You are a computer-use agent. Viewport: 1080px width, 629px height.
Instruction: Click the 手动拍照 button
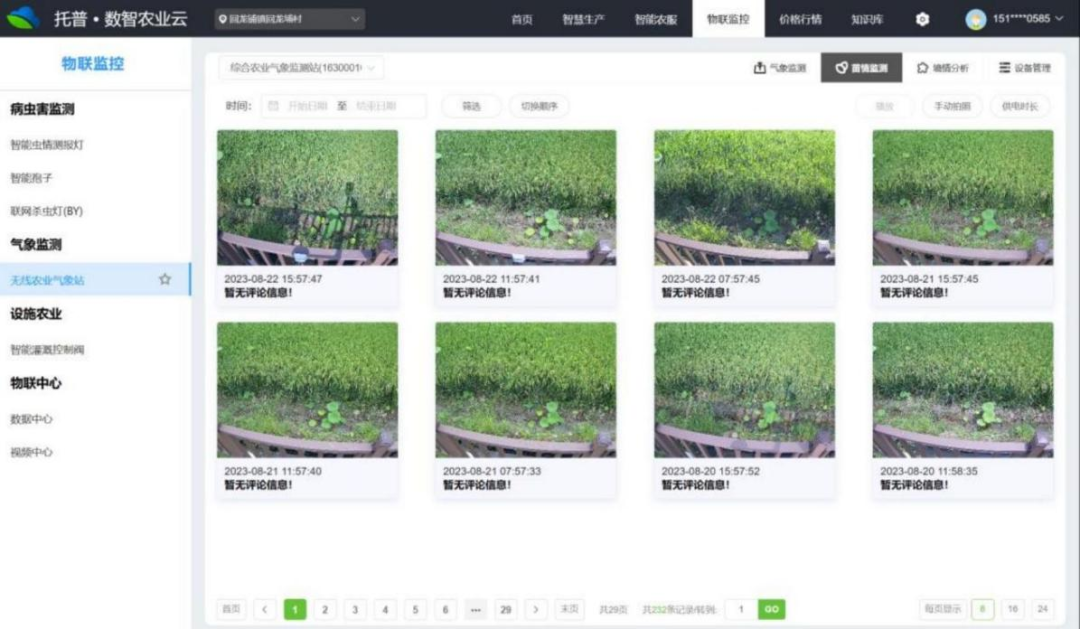(x=951, y=106)
